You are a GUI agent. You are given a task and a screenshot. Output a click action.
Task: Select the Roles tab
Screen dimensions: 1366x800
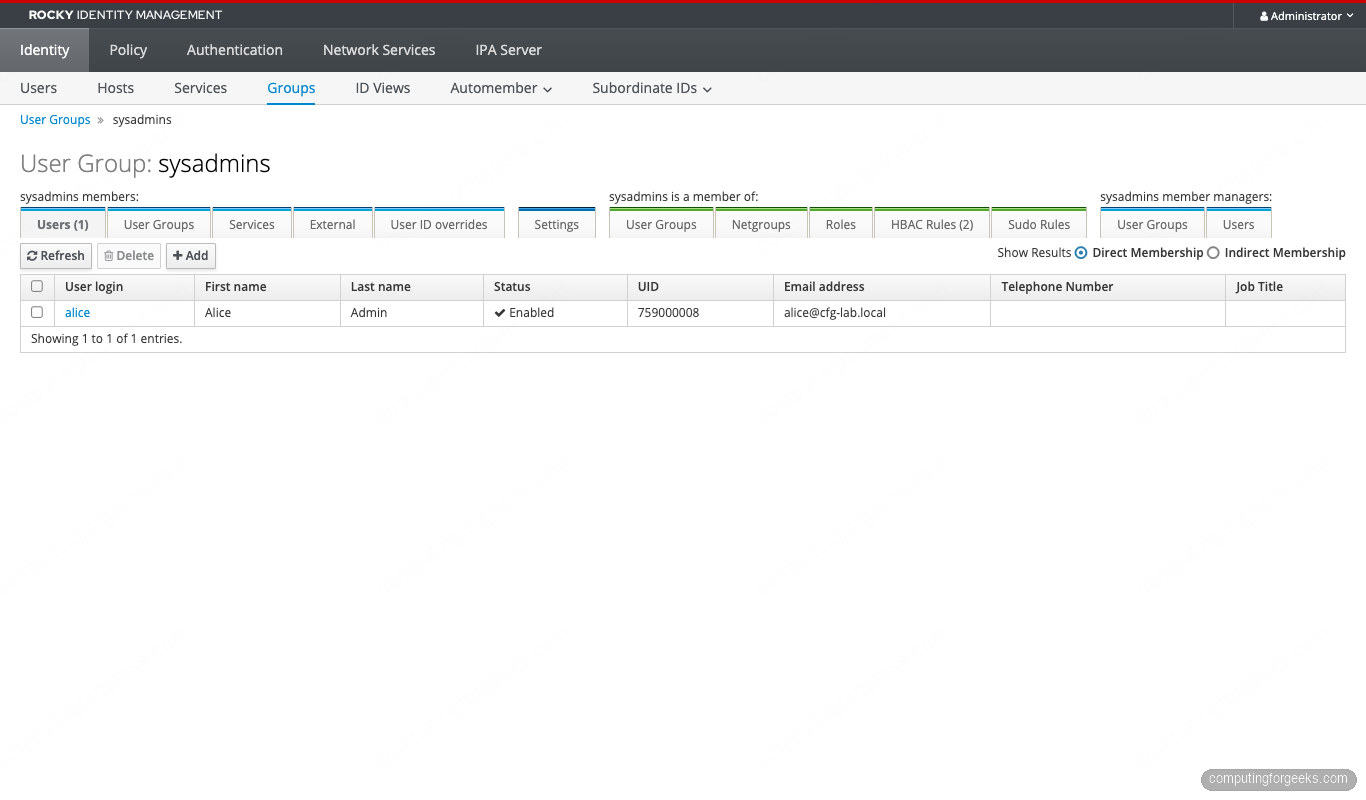point(841,224)
